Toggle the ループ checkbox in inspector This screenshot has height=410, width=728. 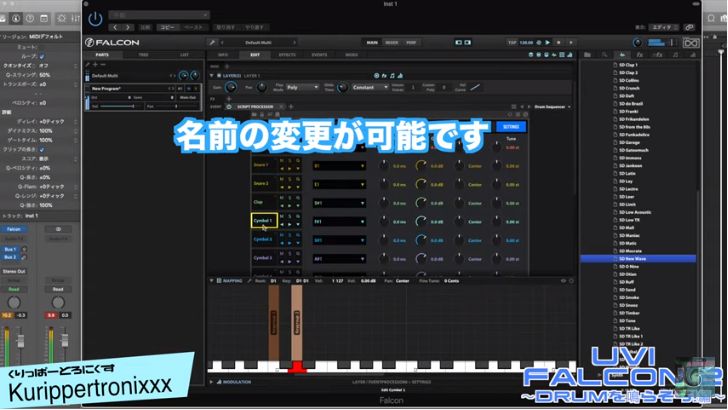[x=42, y=56]
